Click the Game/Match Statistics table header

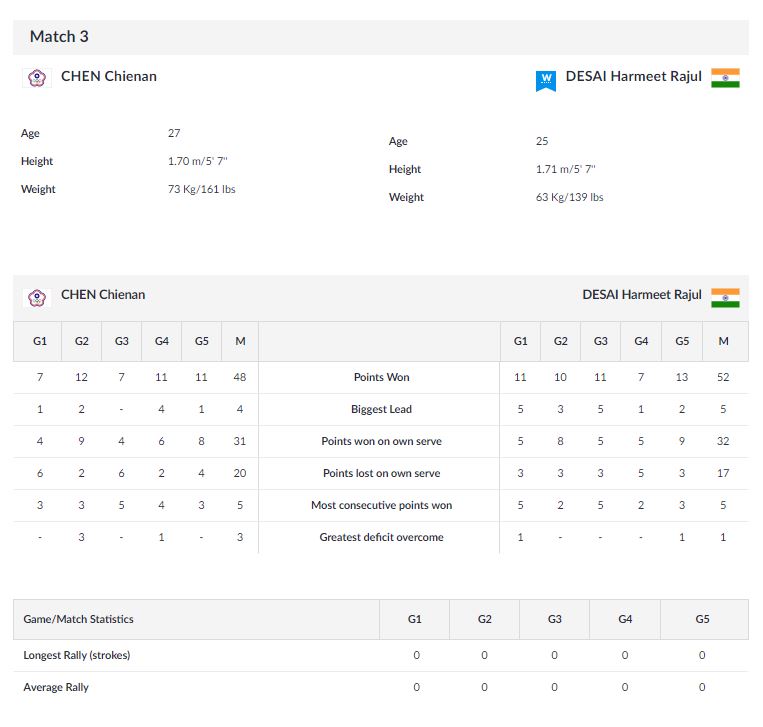tap(79, 619)
